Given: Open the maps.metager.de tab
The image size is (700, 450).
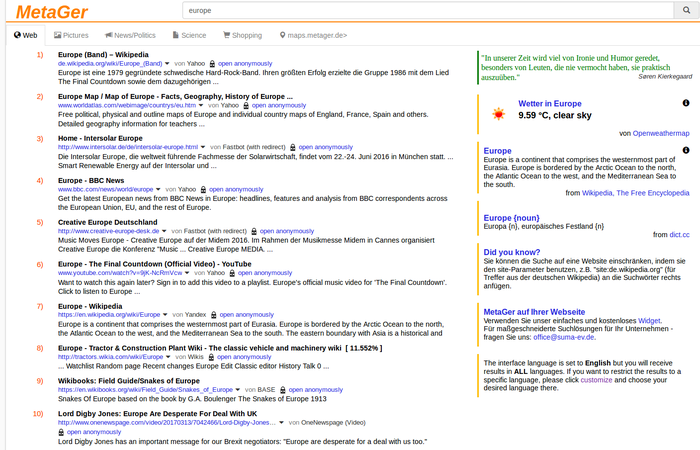Looking at the screenshot, I should tap(313, 35).
